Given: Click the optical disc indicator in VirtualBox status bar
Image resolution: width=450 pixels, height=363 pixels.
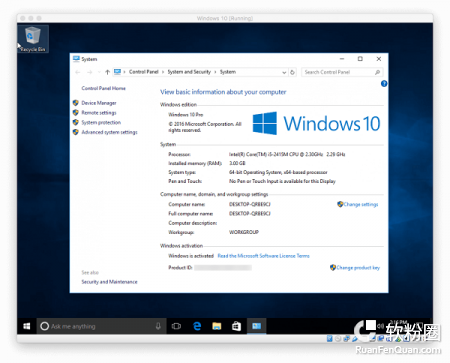Looking at the screenshot, I should pos(338,339).
